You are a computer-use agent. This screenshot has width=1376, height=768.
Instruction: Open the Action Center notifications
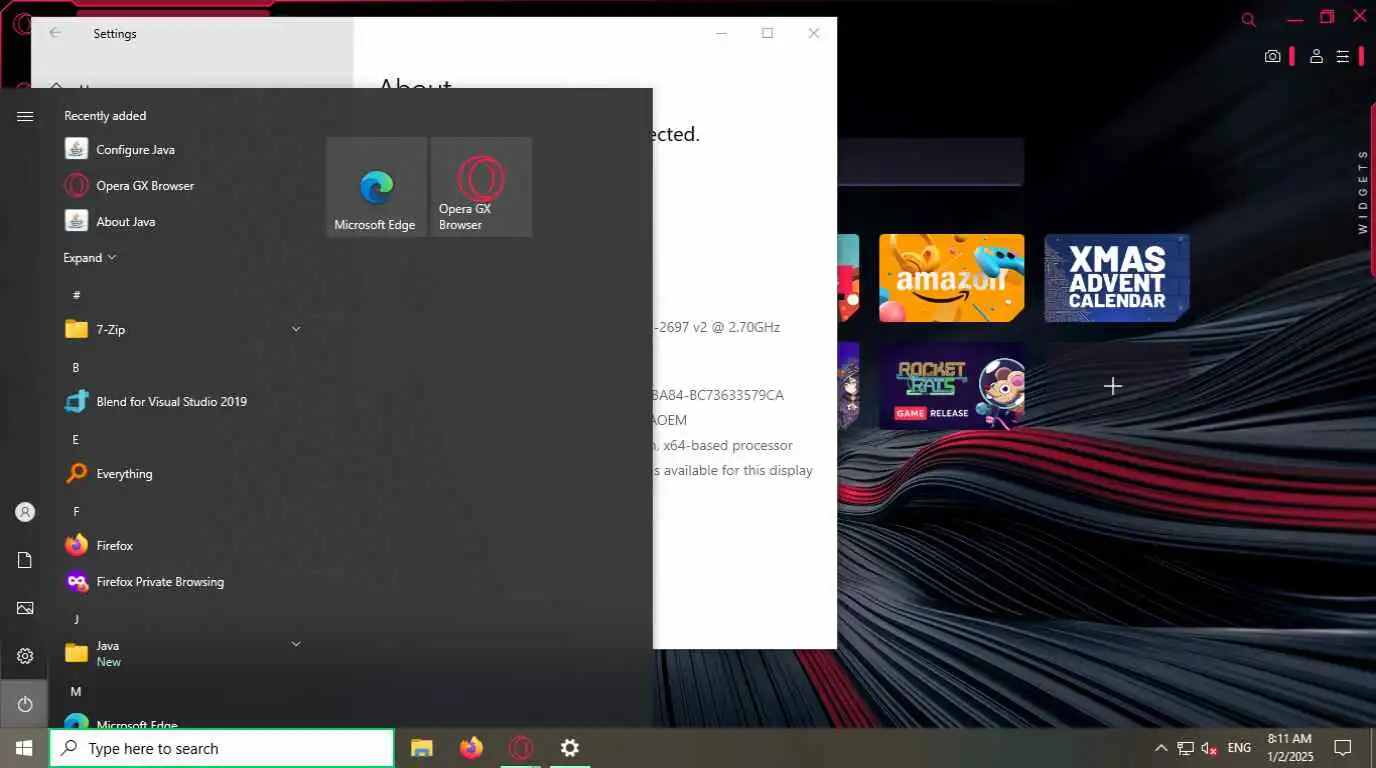coord(1343,748)
